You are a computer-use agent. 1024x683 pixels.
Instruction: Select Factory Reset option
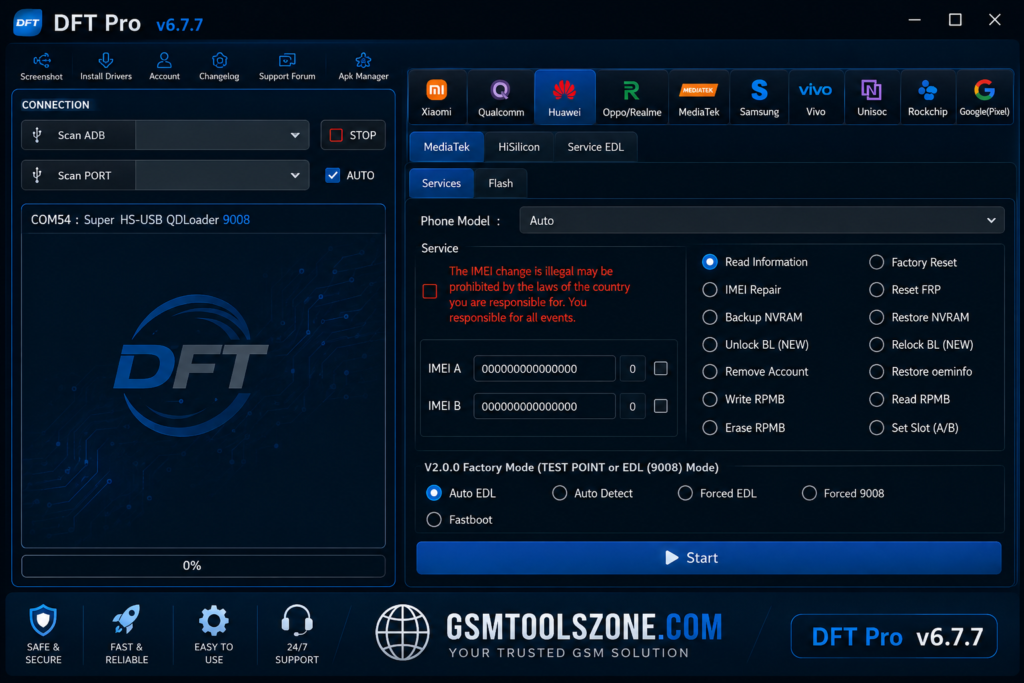coord(876,262)
